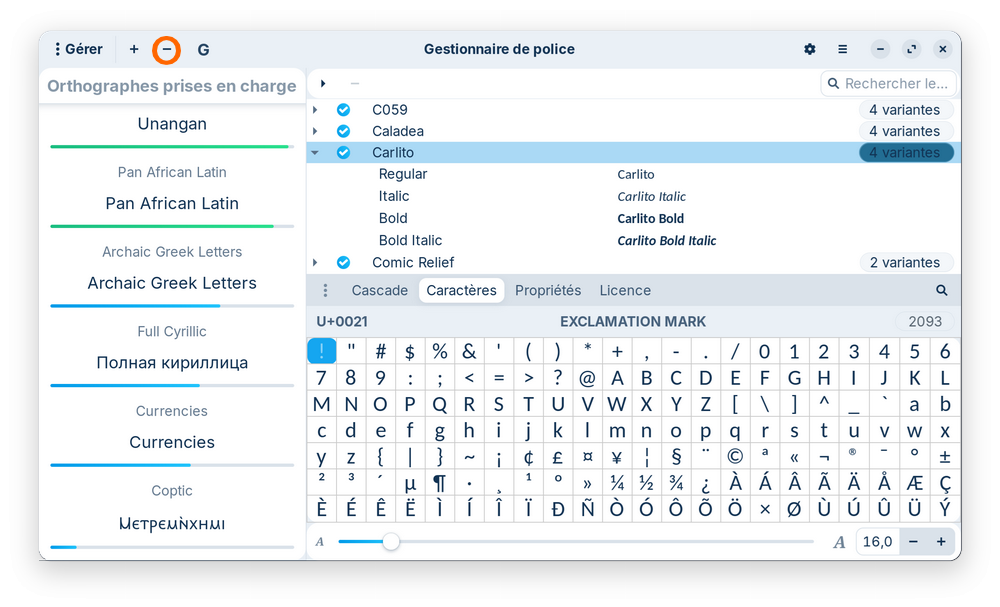The image size is (1000, 607).
Task: Click the Gérer menu button
Action: coord(78,49)
